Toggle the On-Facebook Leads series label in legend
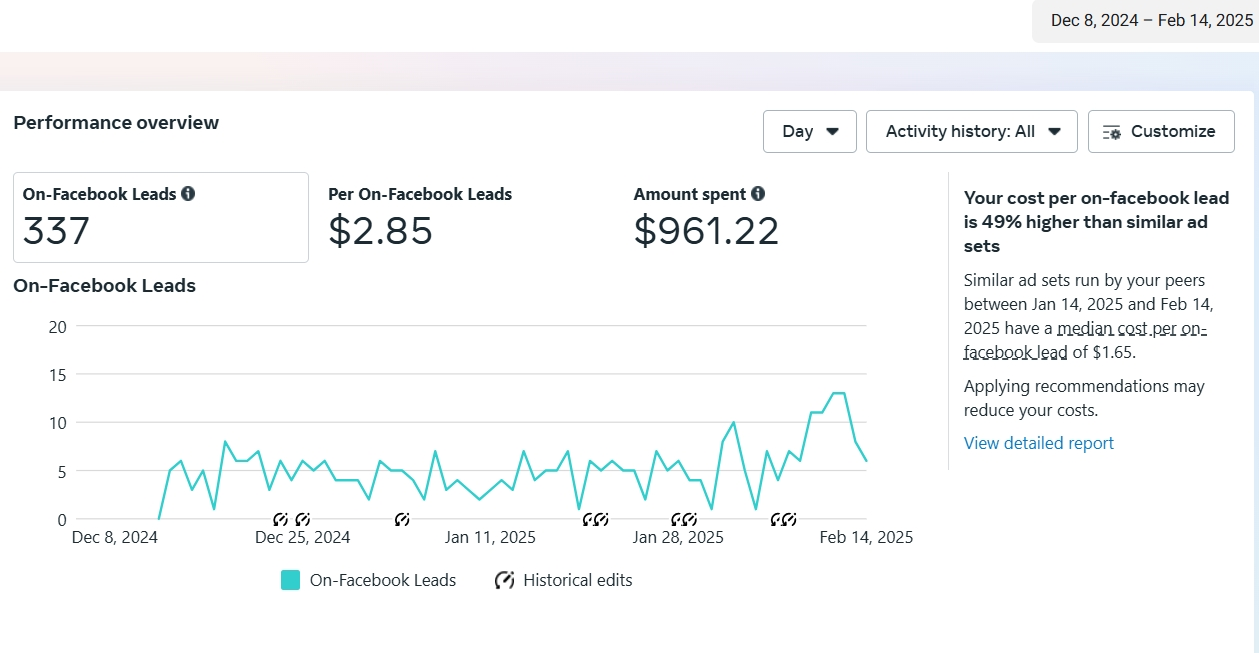The height and width of the screenshot is (653, 1259). point(382,580)
